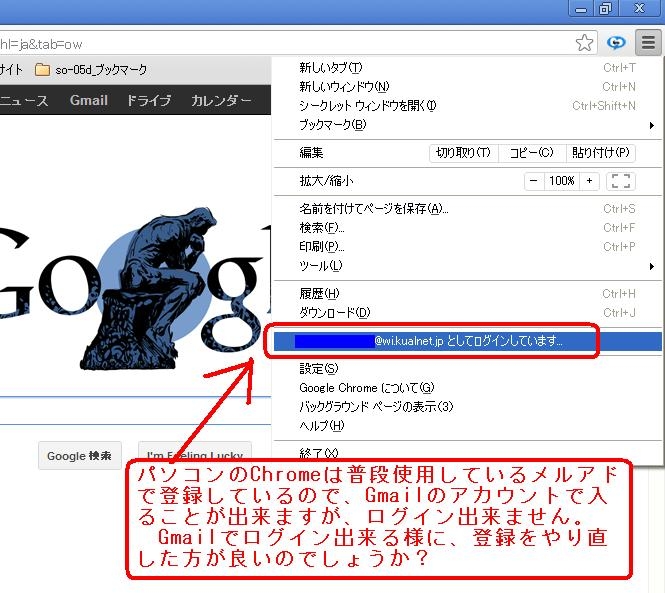Viewport: 665px width, 593px height.
Task: Click the @wi.kualnet.jp logged-in menu entry
Action: (467, 341)
